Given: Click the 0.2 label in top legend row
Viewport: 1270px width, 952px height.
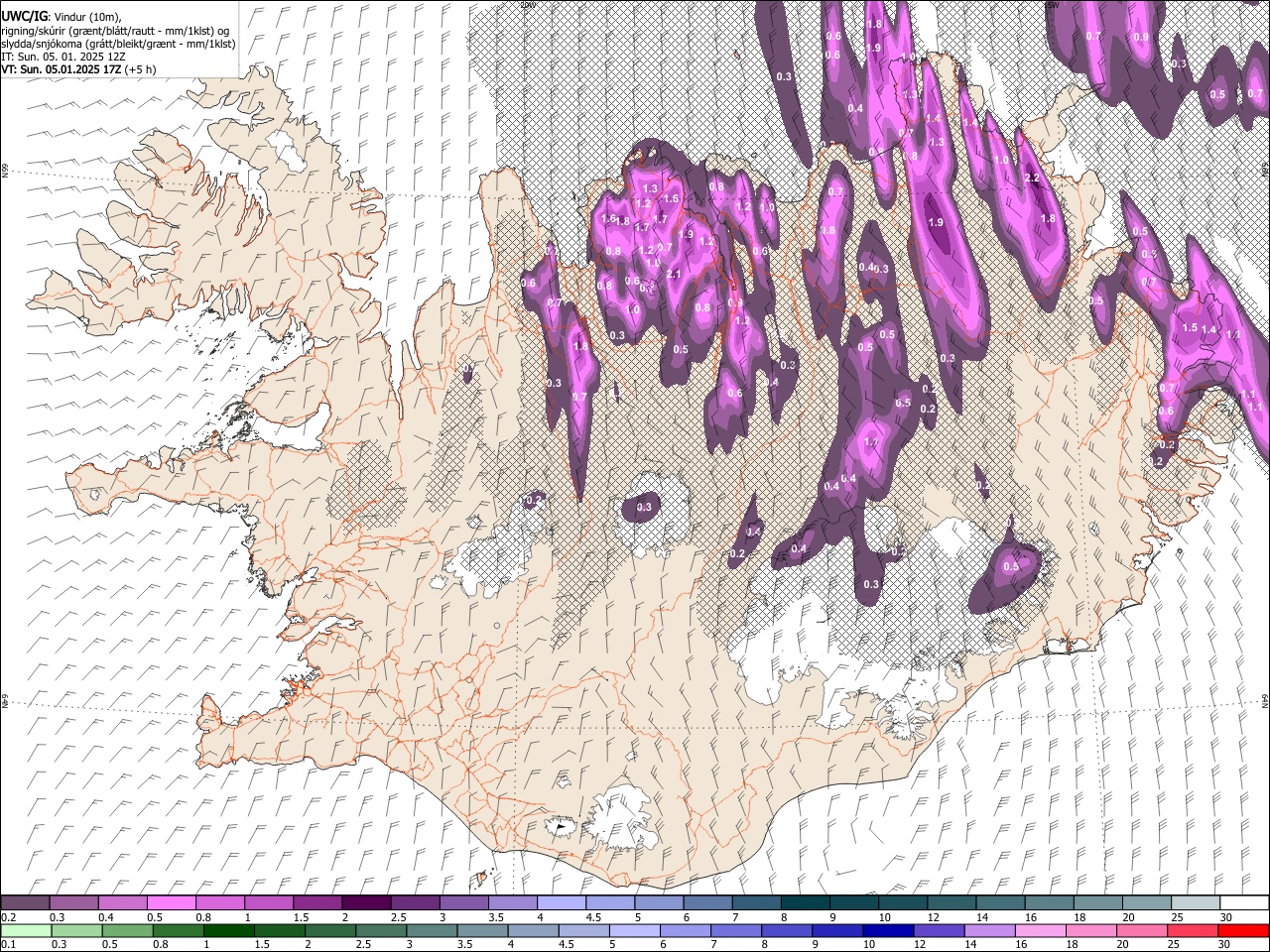Looking at the screenshot, I should [x=7, y=916].
